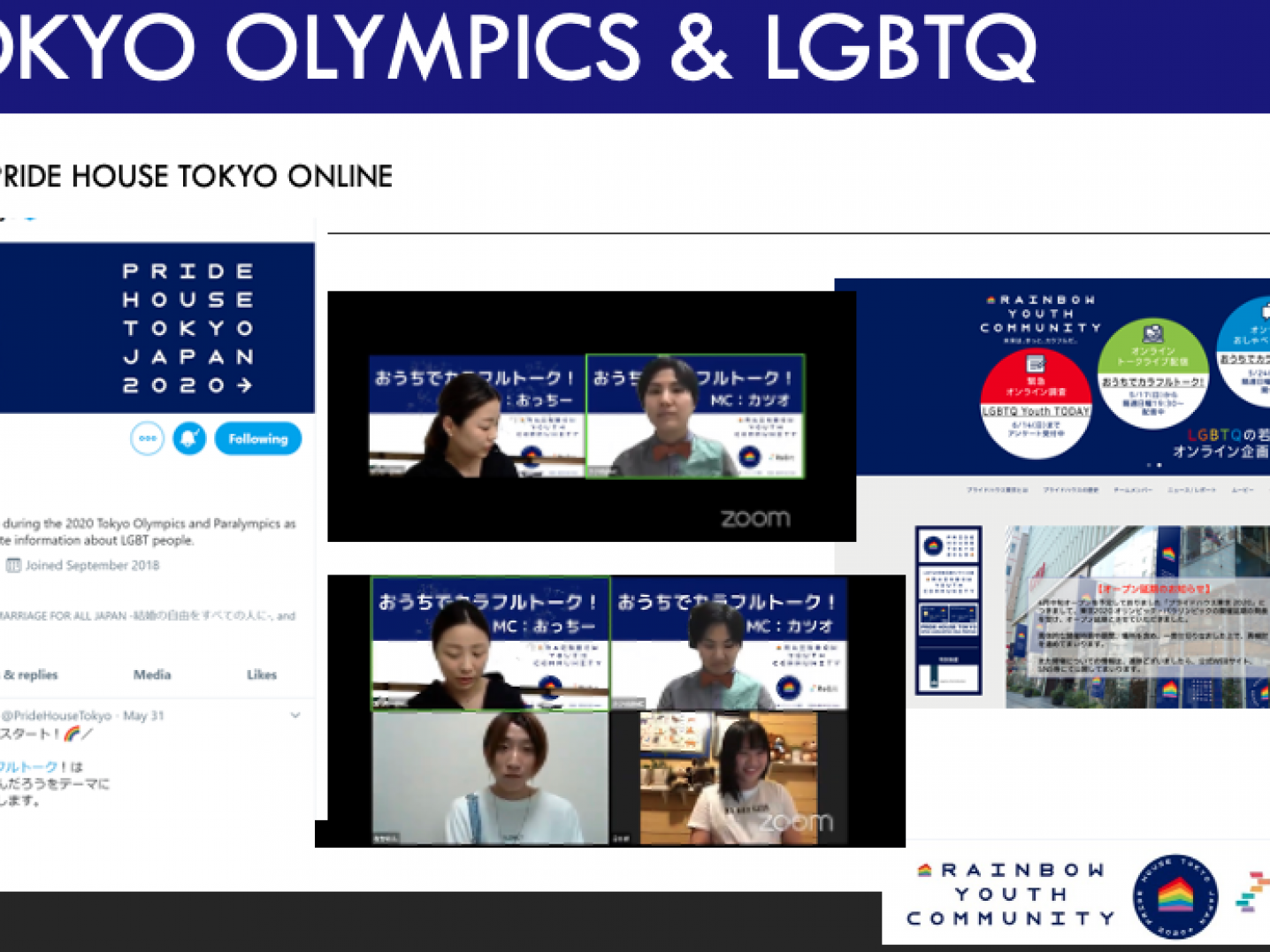The height and width of the screenshot is (952, 1270).
Task: Click the laptop icon in the green circle
Action: (x=1152, y=334)
